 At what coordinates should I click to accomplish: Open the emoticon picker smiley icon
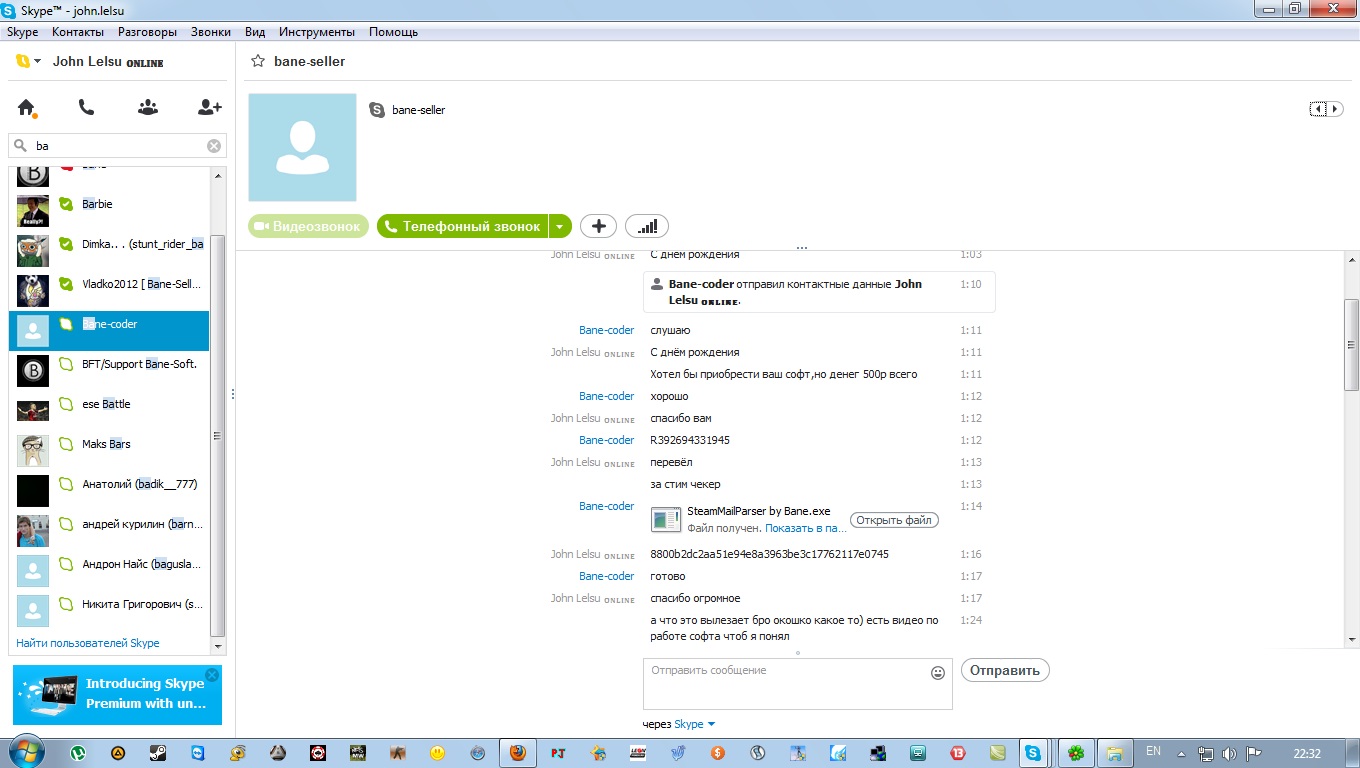[x=938, y=673]
